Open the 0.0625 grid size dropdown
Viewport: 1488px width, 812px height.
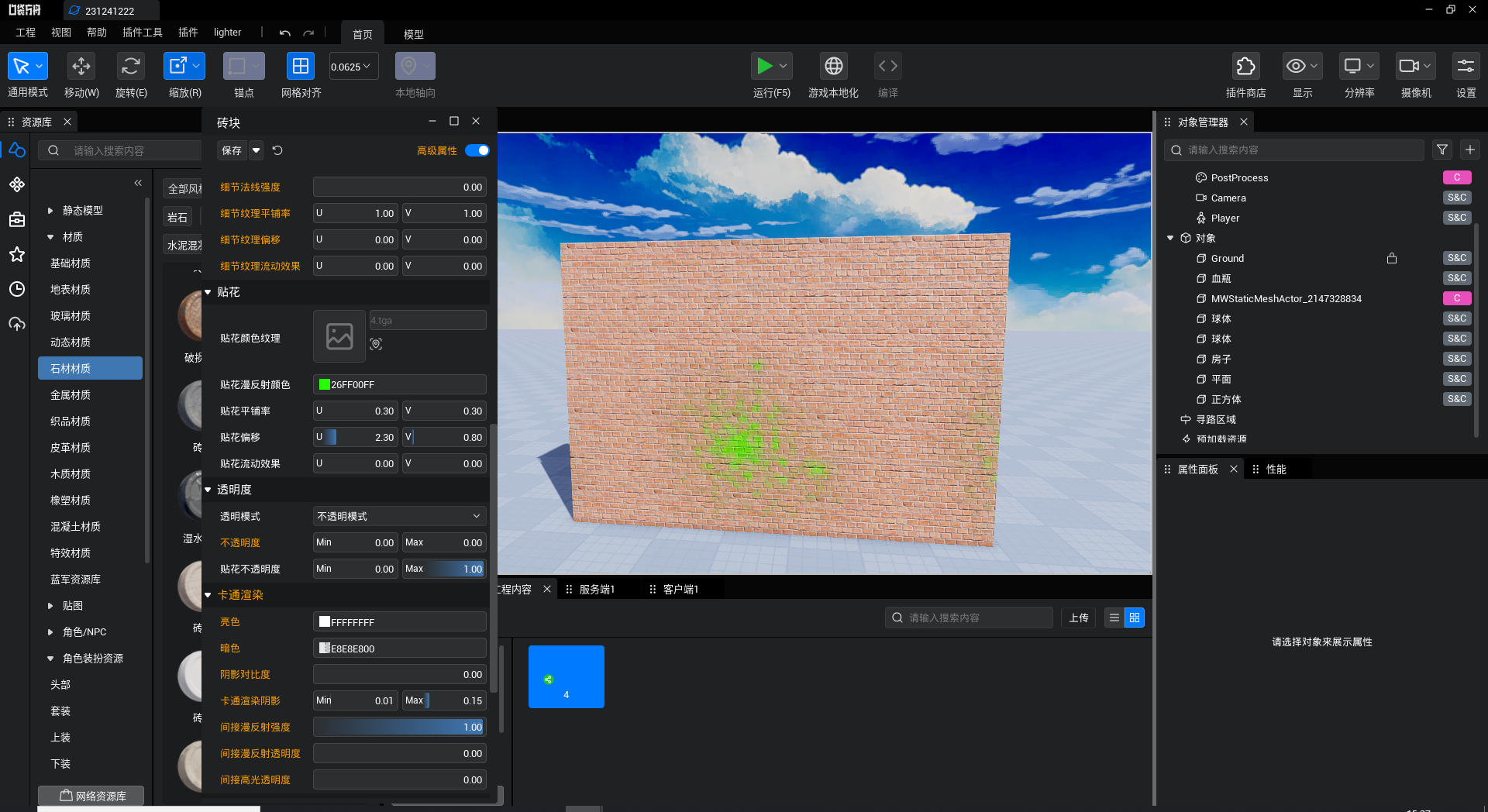click(353, 67)
